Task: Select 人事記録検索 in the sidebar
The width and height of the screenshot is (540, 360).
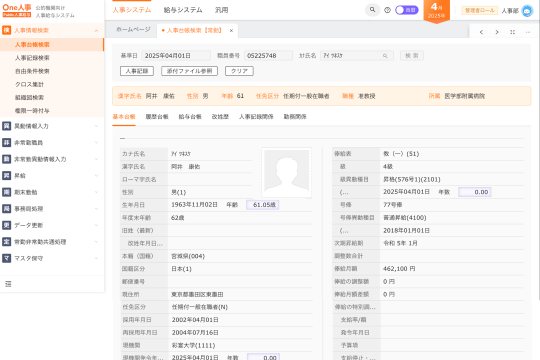Action: point(32,58)
